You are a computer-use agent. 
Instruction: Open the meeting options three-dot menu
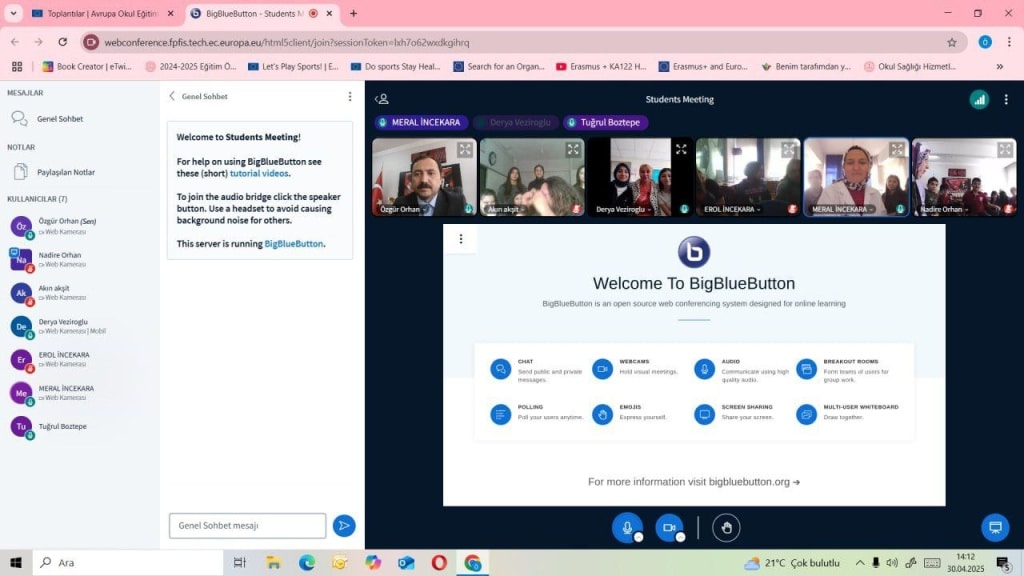coord(1006,99)
